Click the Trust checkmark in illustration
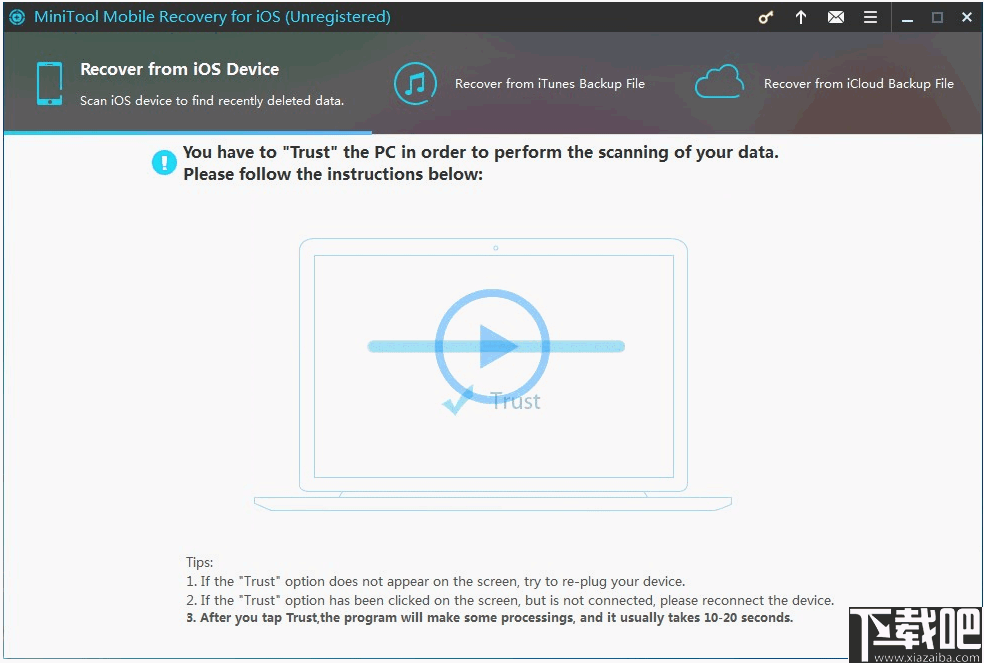984x663 pixels. tap(457, 401)
